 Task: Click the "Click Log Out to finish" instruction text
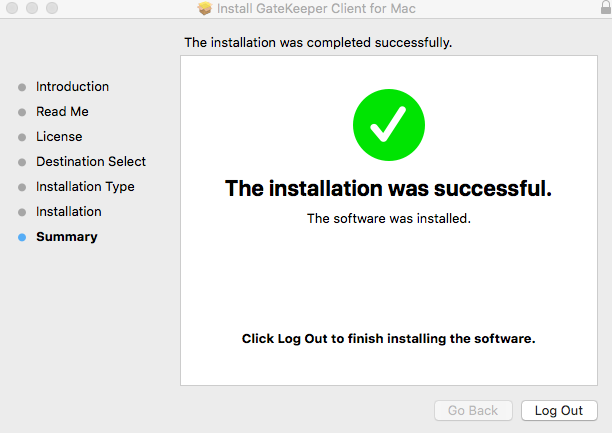point(388,339)
